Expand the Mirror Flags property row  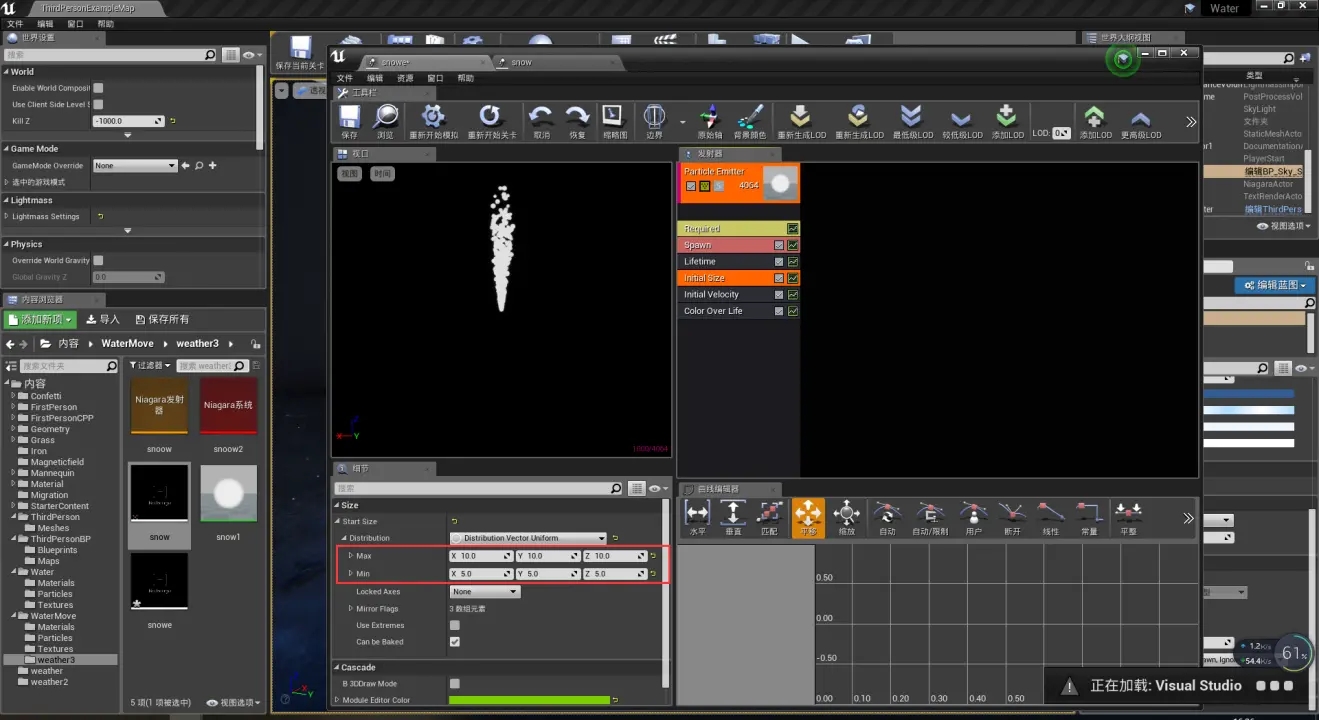(x=350, y=608)
